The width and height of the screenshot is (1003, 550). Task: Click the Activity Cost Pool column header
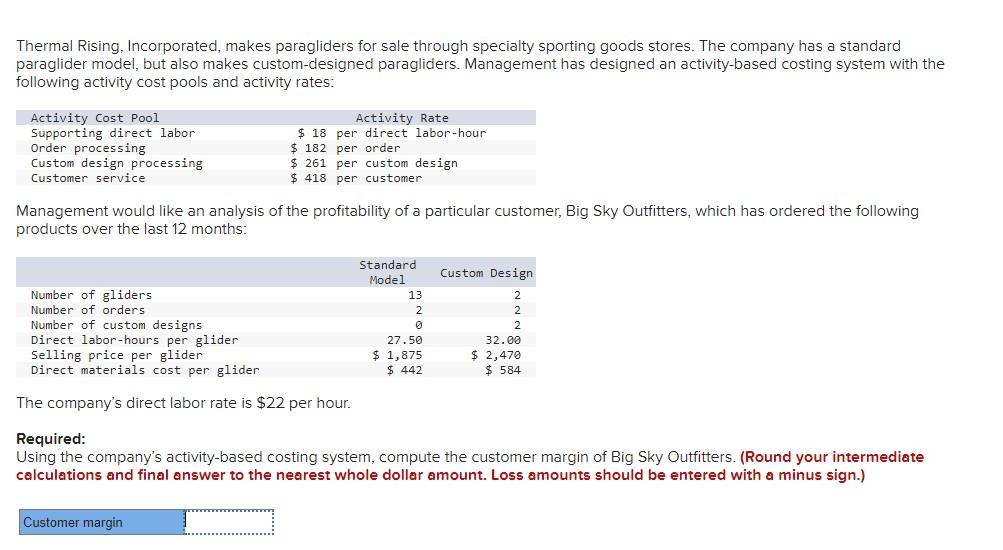point(95,118)
